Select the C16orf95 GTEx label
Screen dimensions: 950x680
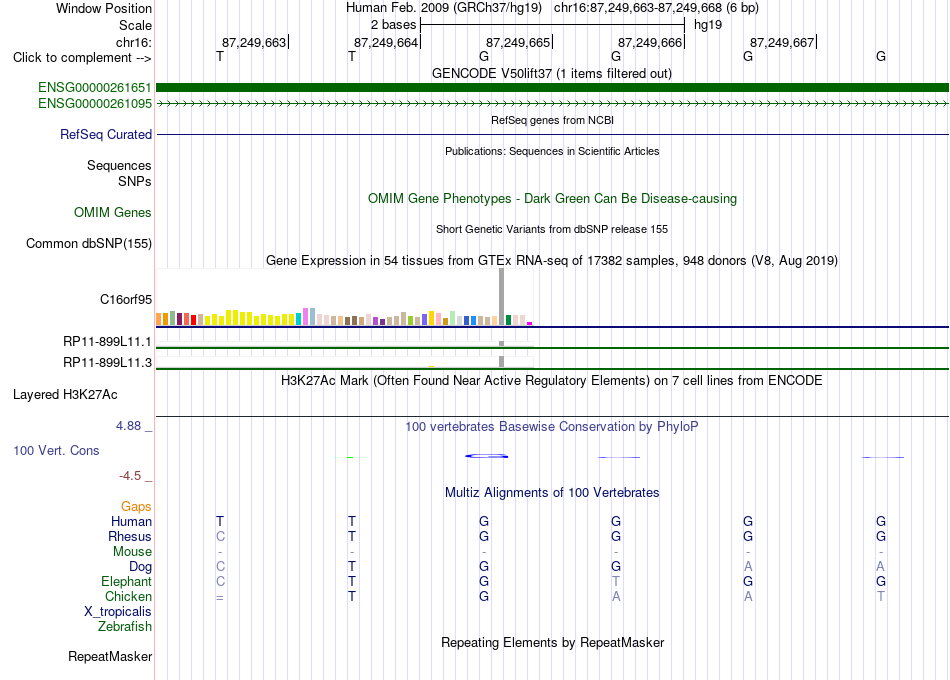[126, 299]
